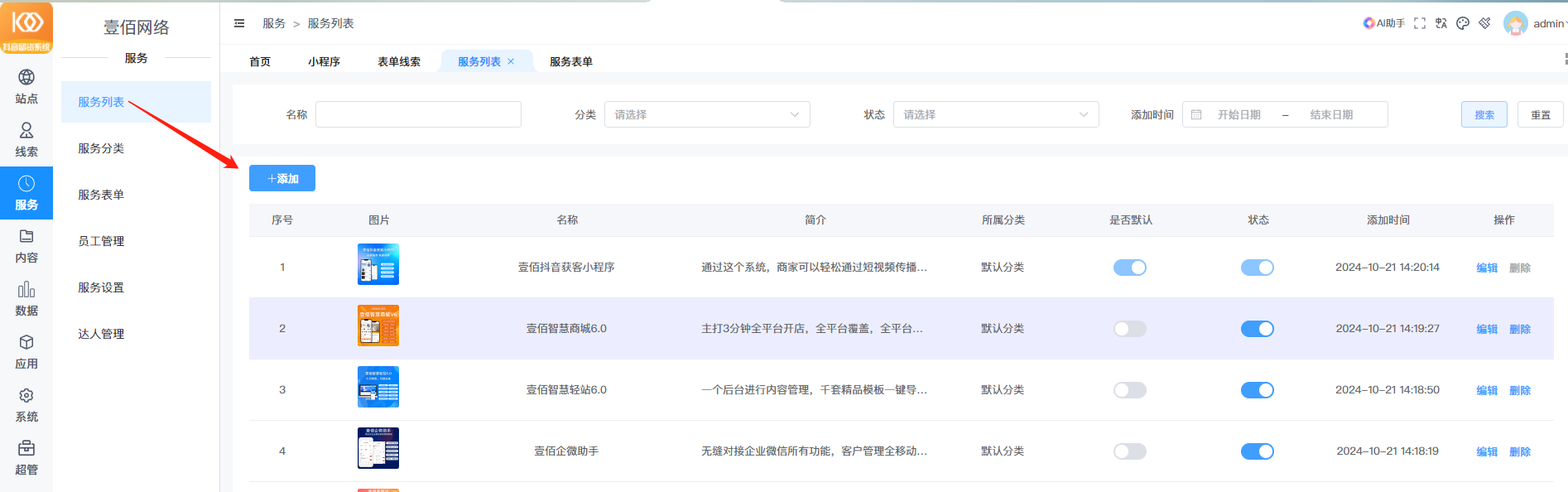Delete 壹佰企微助手 row

pyautogui.click(x=1520, y=451)
